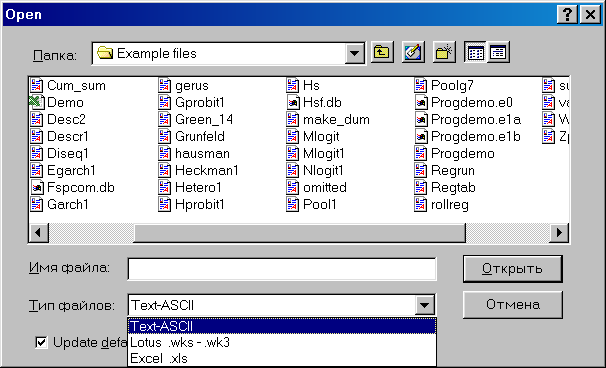Viewport: 606px width, 368px height.
Task: Click the Mlogit file icon
Action: (293, 136)
